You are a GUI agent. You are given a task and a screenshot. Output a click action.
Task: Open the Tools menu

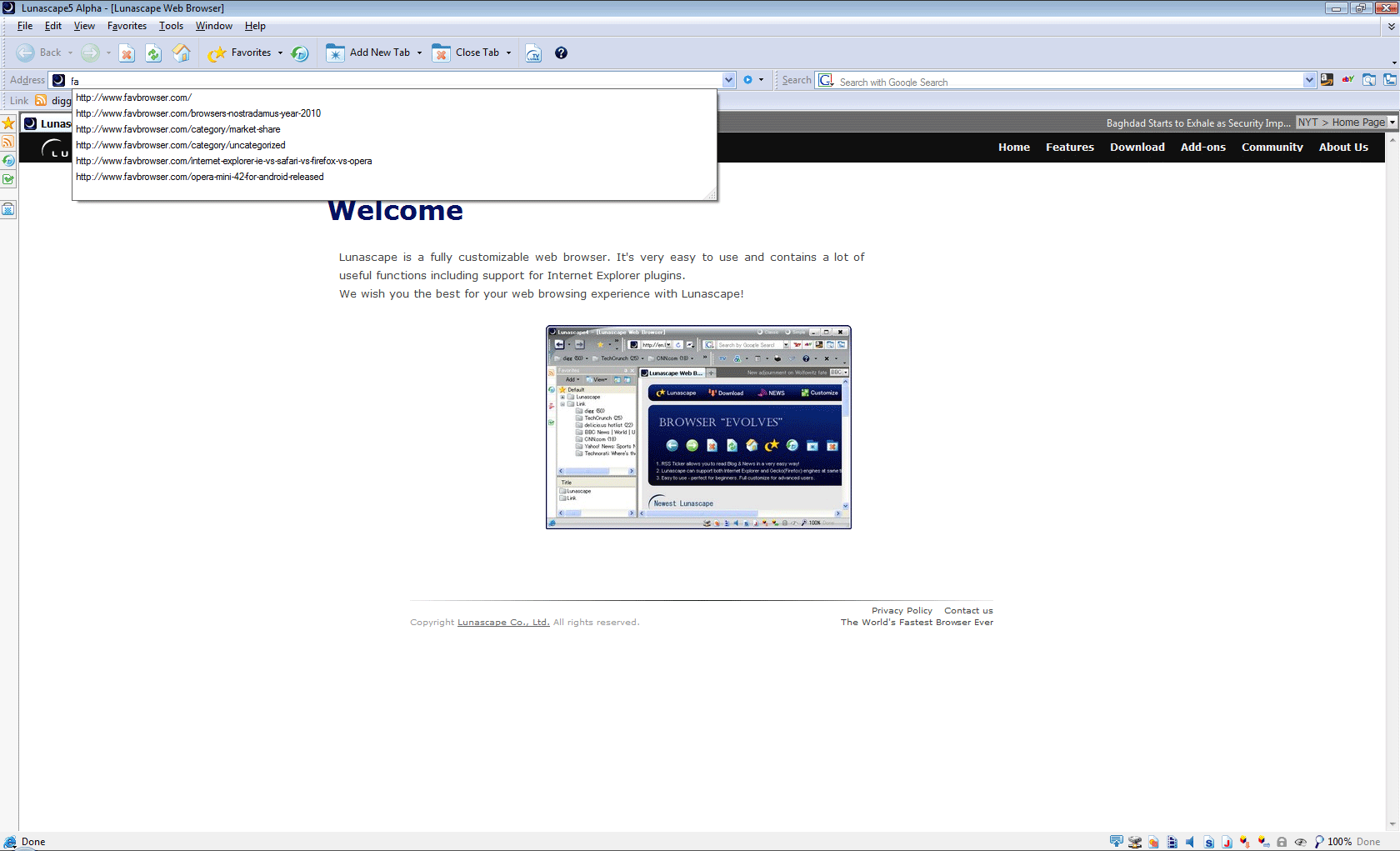pyautogui.click(x=171, y=26)
